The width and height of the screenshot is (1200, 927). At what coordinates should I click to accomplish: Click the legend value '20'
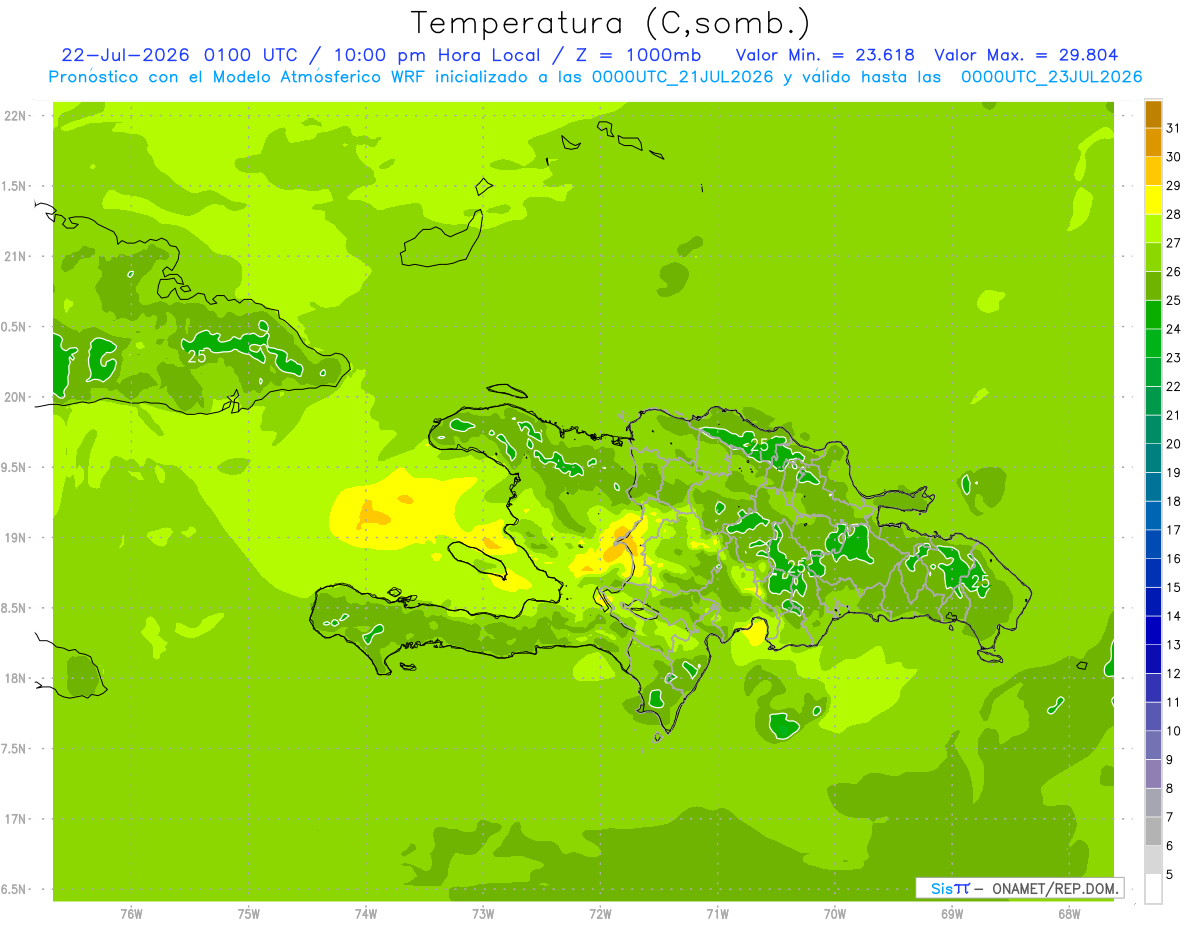[1174, 444]
